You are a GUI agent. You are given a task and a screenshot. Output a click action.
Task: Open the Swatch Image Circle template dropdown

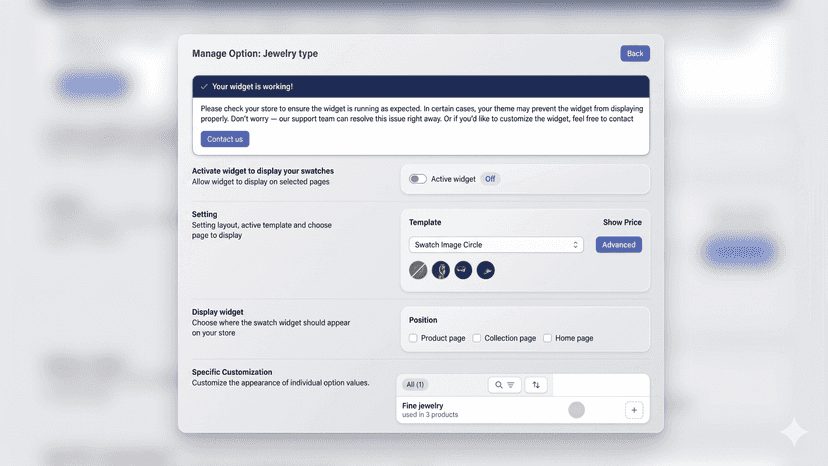click(x=496, y=245)
